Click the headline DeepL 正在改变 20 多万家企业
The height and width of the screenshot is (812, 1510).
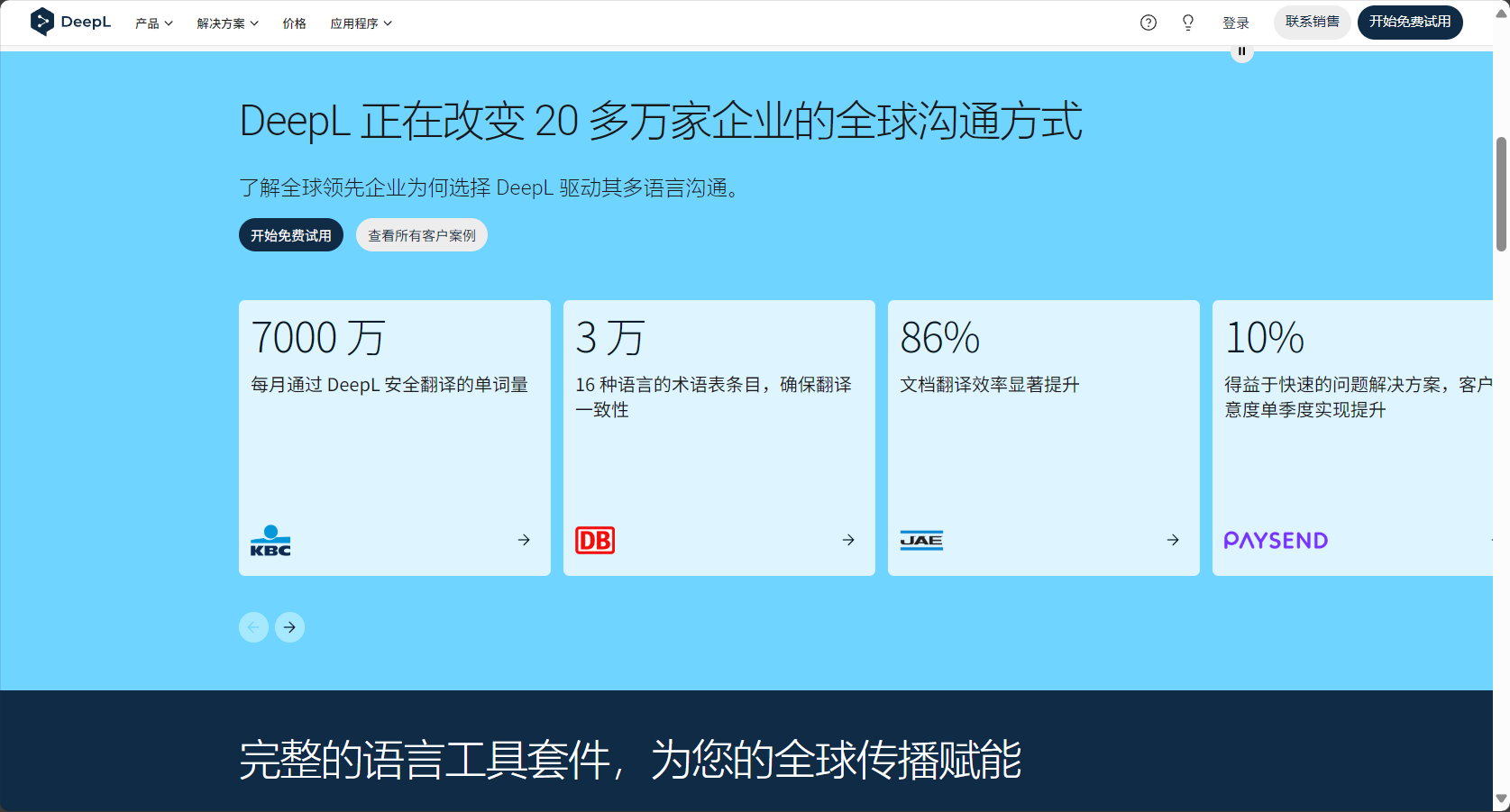[660, 121]
